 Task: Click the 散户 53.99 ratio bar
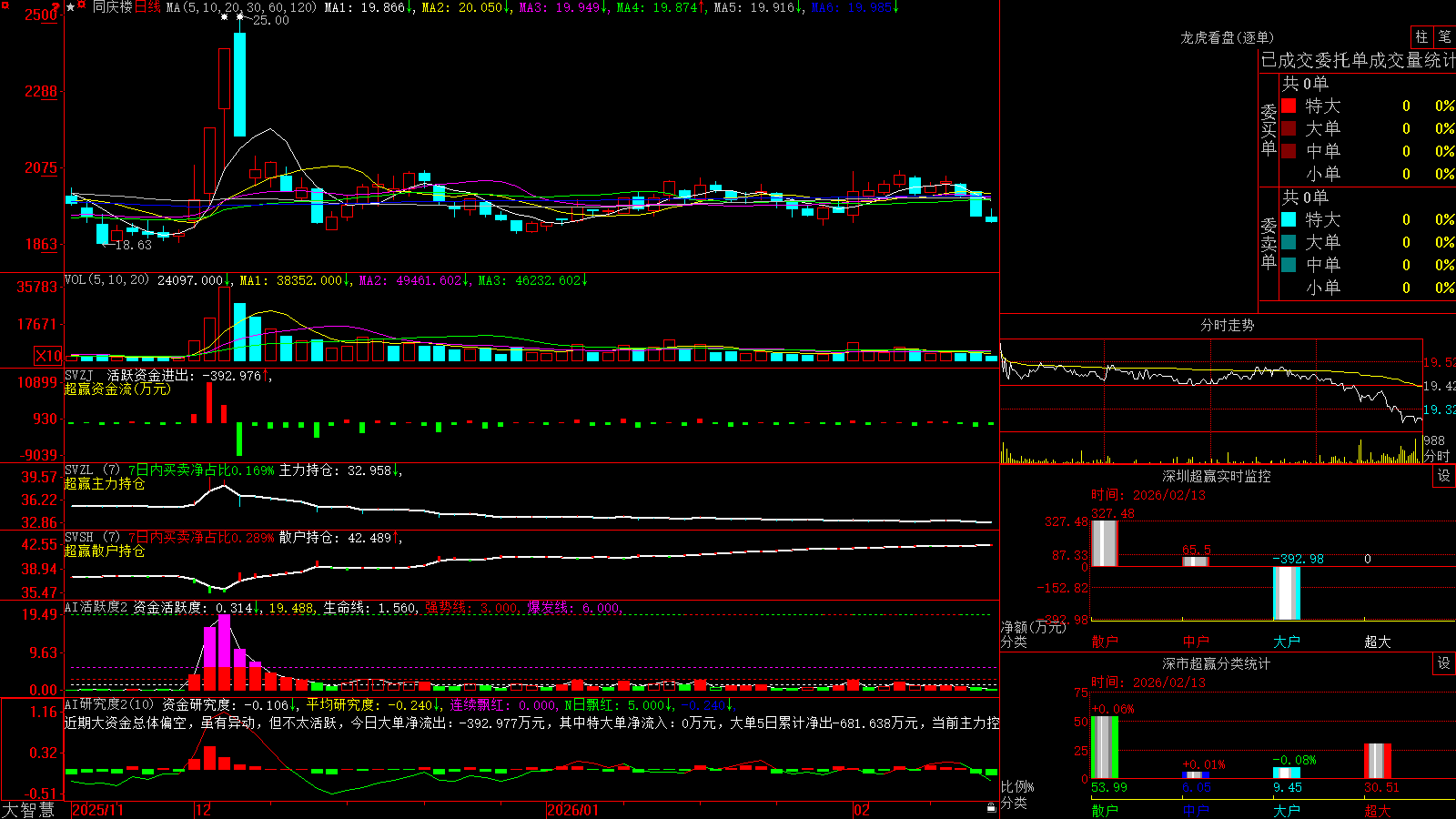(x=1105, y=747)
